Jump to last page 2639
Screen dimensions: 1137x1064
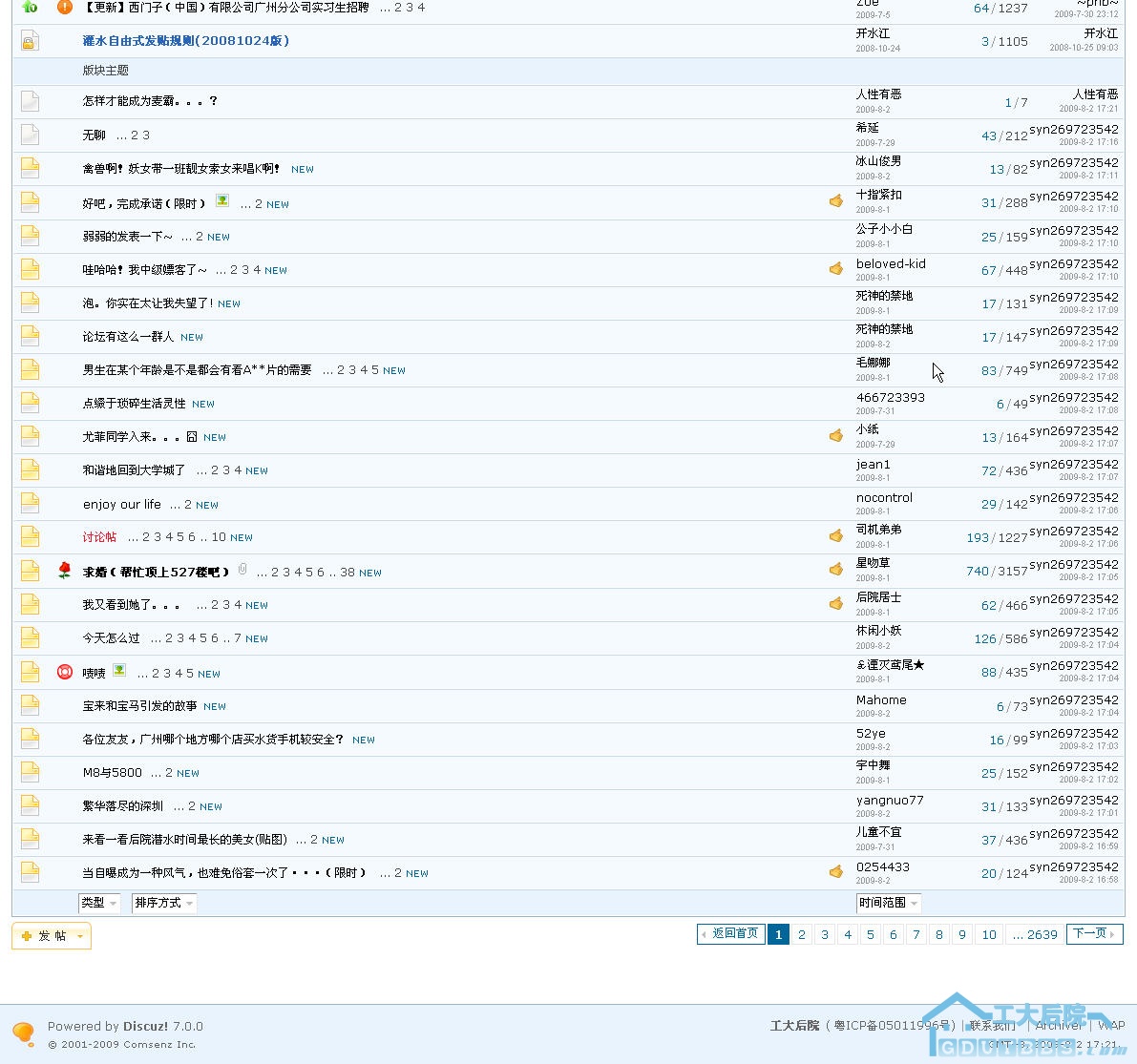pyautogui.click(x=1035, y=934)
